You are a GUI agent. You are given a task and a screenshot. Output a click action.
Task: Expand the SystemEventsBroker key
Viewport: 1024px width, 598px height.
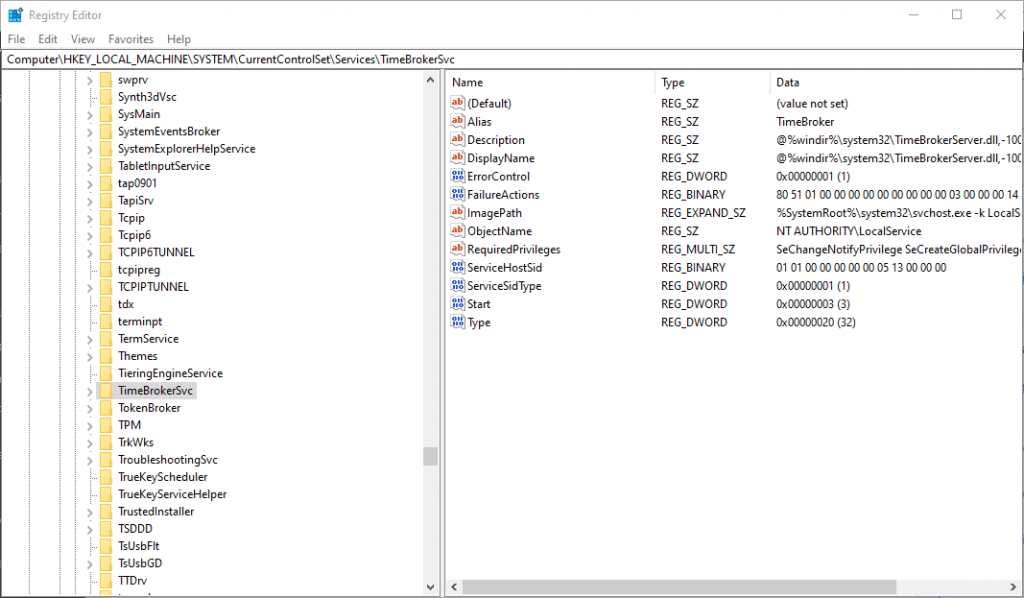point(89,132)
